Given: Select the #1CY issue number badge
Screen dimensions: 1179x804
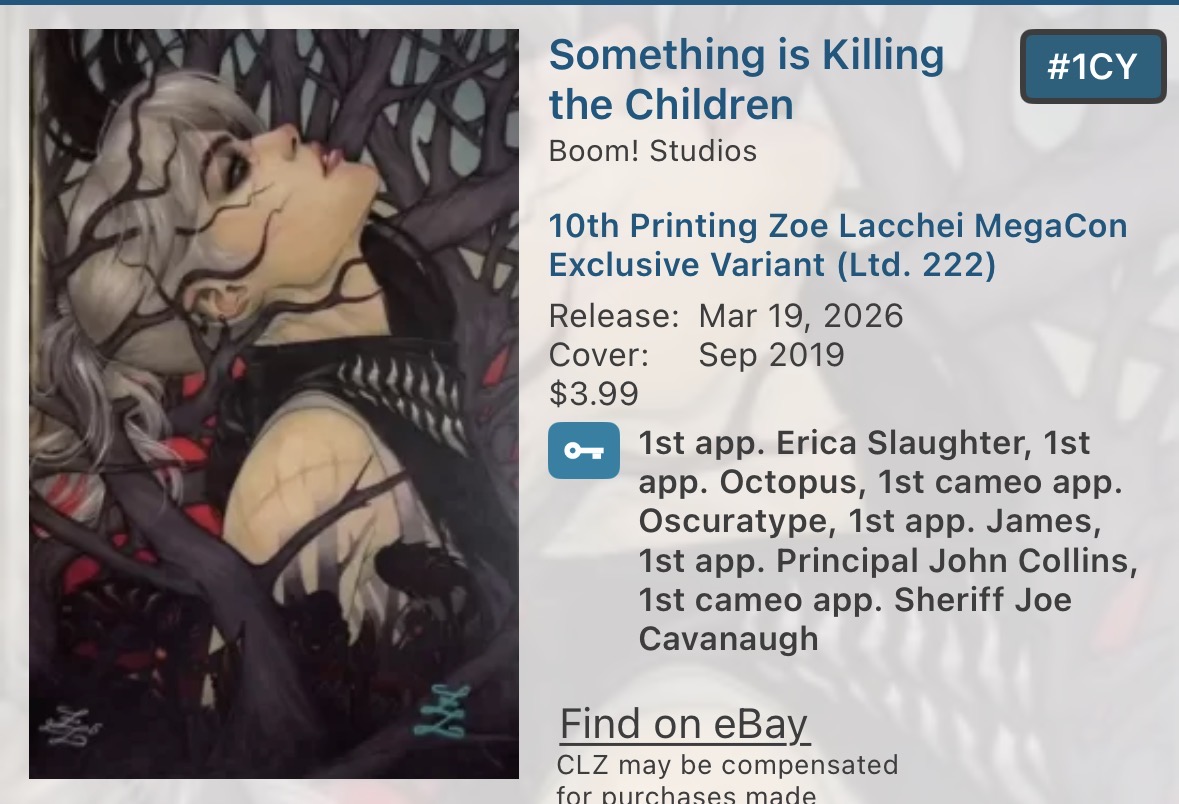Looking at the screenshot, I should (x=1093, y=67).
